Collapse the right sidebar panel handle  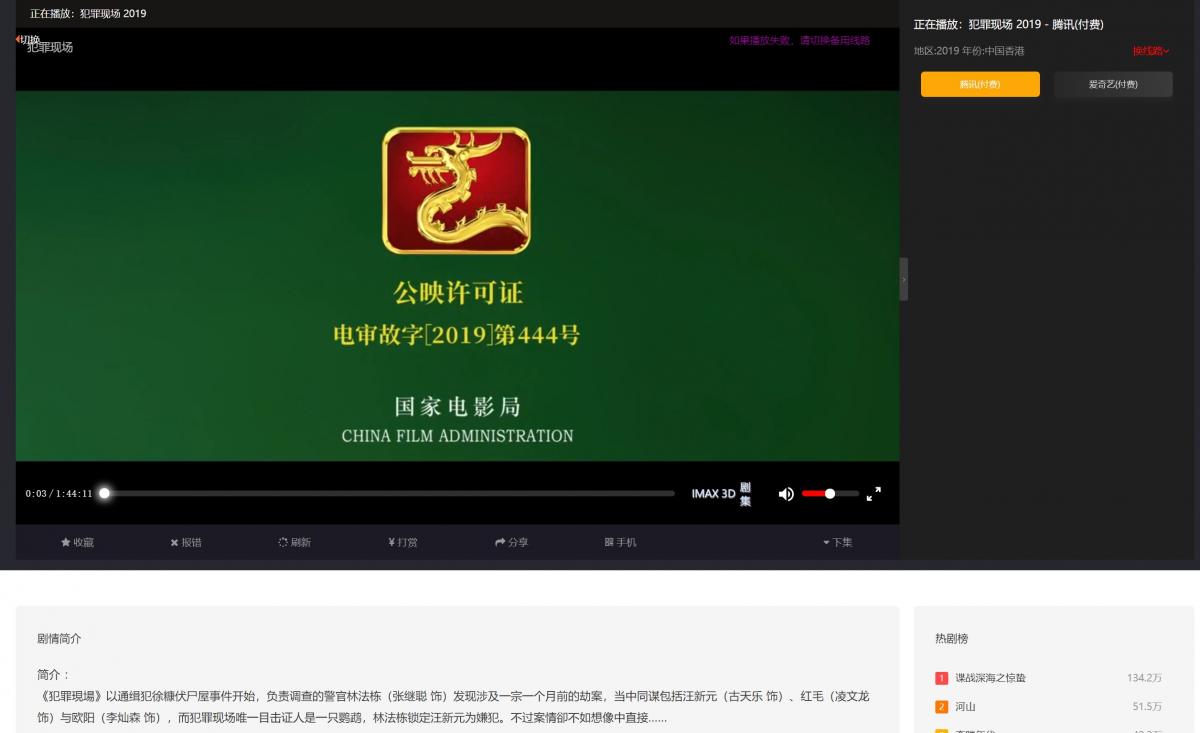(904, 279)
